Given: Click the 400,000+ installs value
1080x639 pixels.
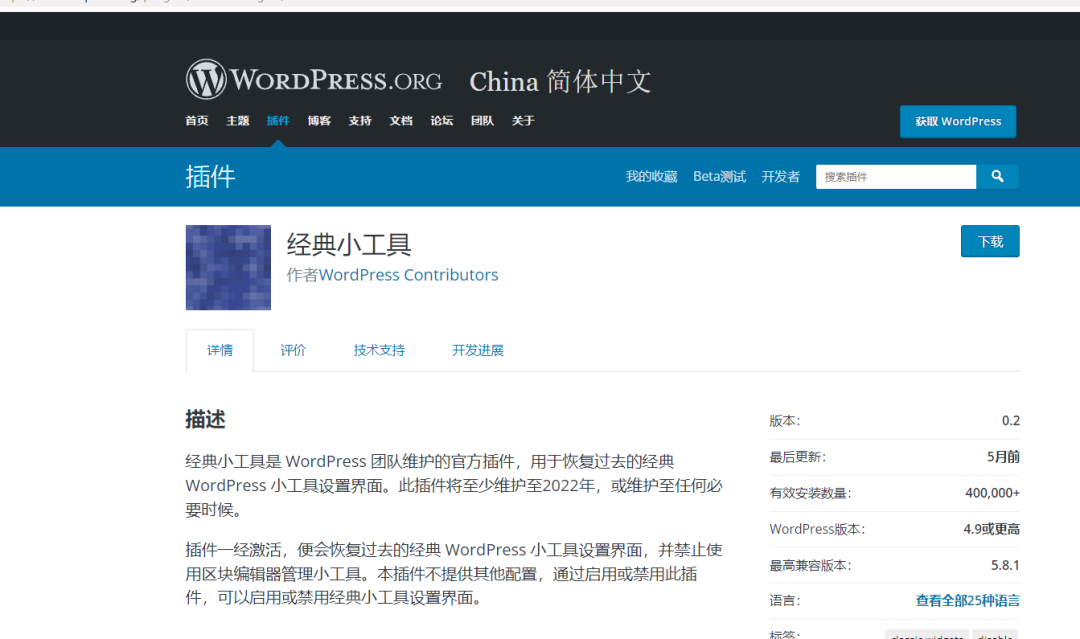Looking at the screenshot, I should [x=992, y=493].
